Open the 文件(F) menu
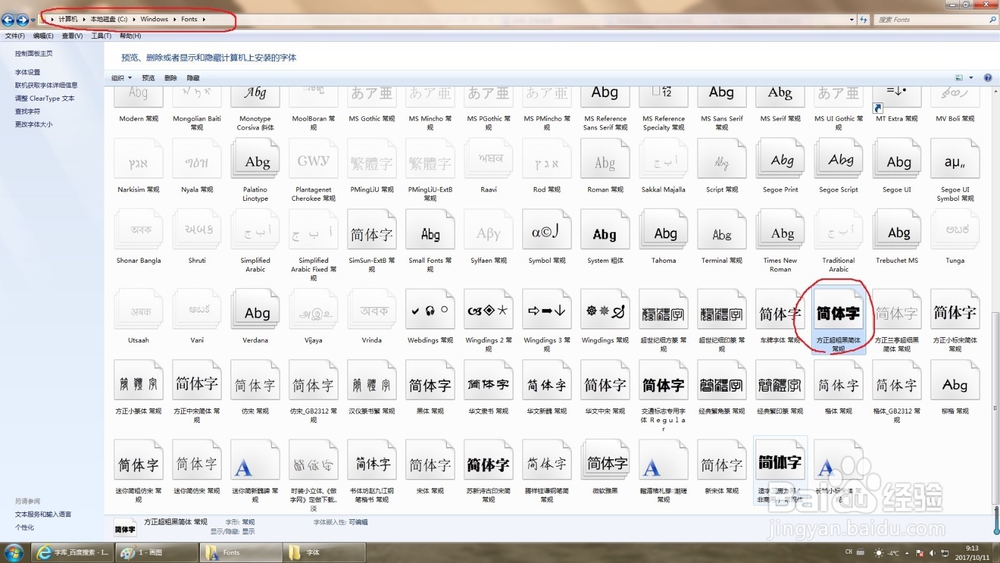The width and height of the screenshot is (1000, 563). (x=15, y=36)
